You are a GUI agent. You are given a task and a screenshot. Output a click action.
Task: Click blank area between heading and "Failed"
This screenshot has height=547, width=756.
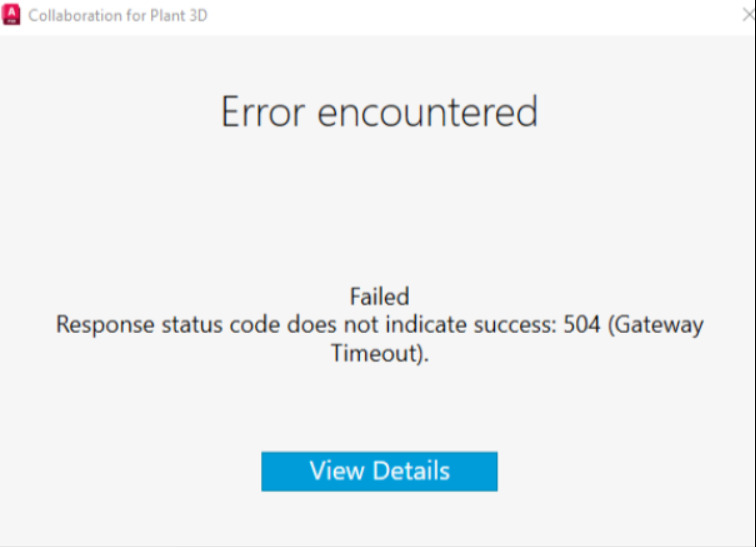(x=379, y=210)
